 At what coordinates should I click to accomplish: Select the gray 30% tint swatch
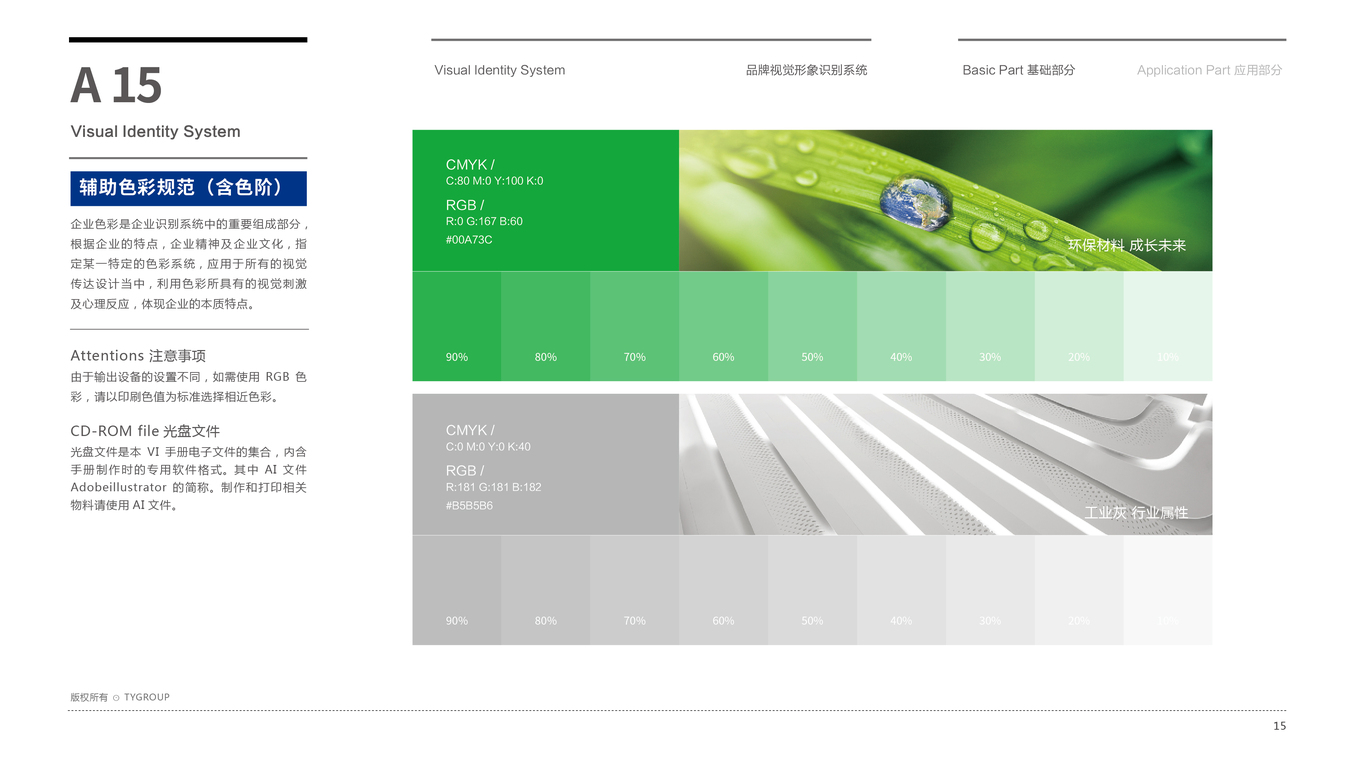(990, 590)
